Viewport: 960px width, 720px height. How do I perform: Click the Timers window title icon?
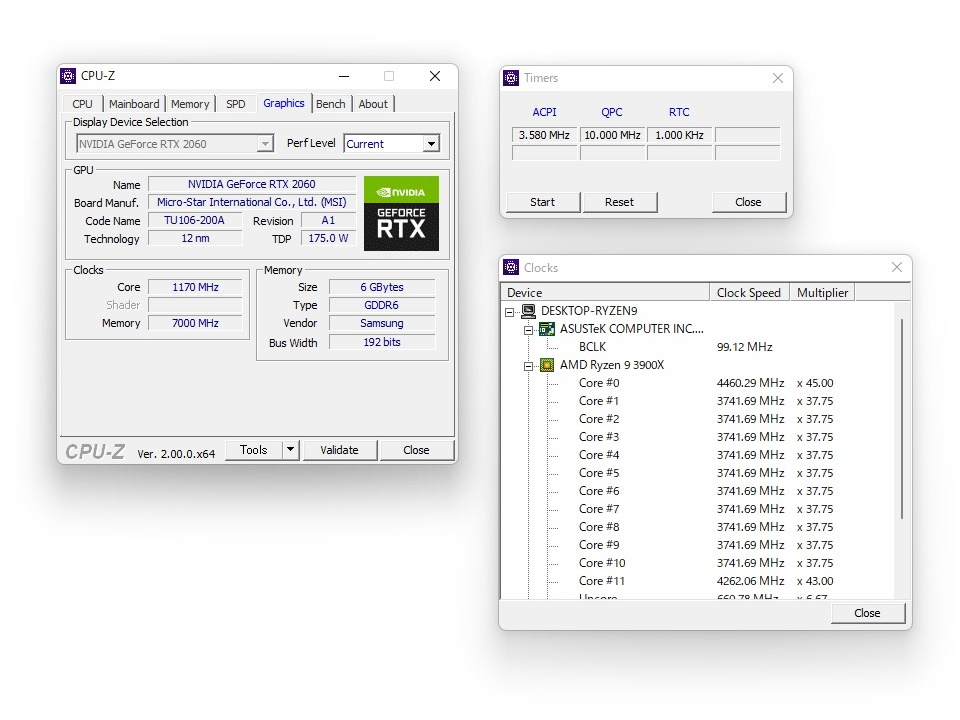[511, 78]
